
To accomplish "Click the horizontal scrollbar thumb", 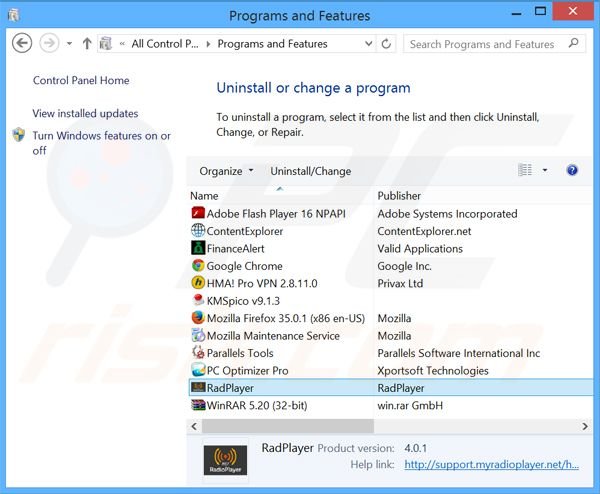I will pos(288,426).
